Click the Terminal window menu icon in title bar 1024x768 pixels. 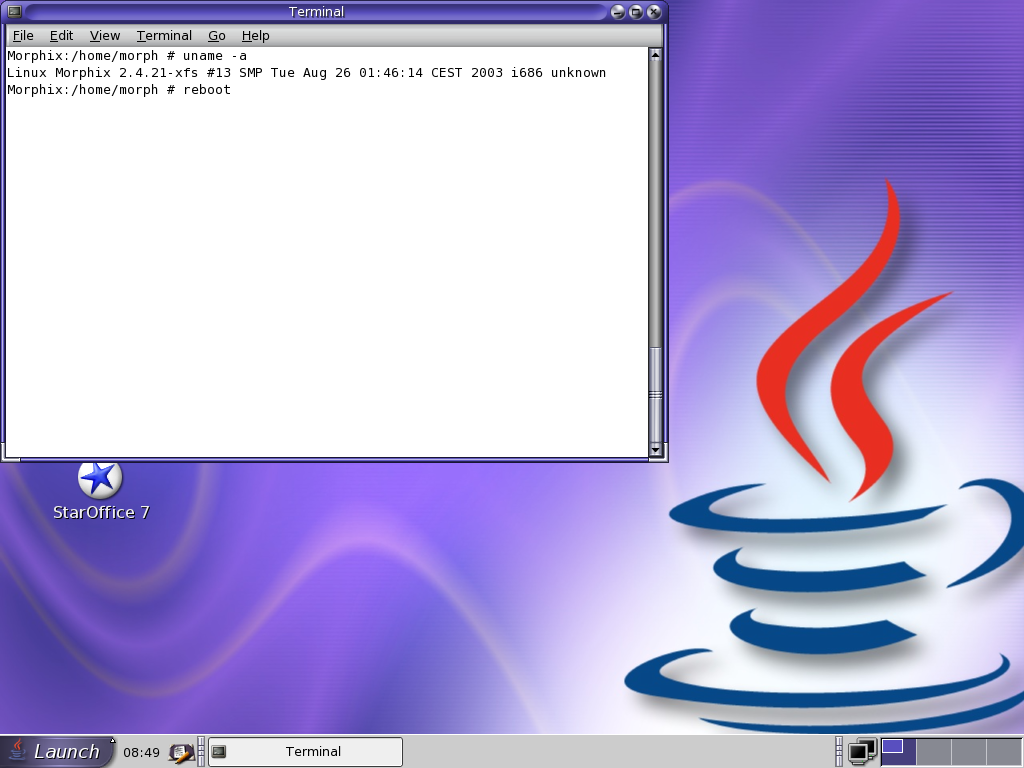click(14, 12)
